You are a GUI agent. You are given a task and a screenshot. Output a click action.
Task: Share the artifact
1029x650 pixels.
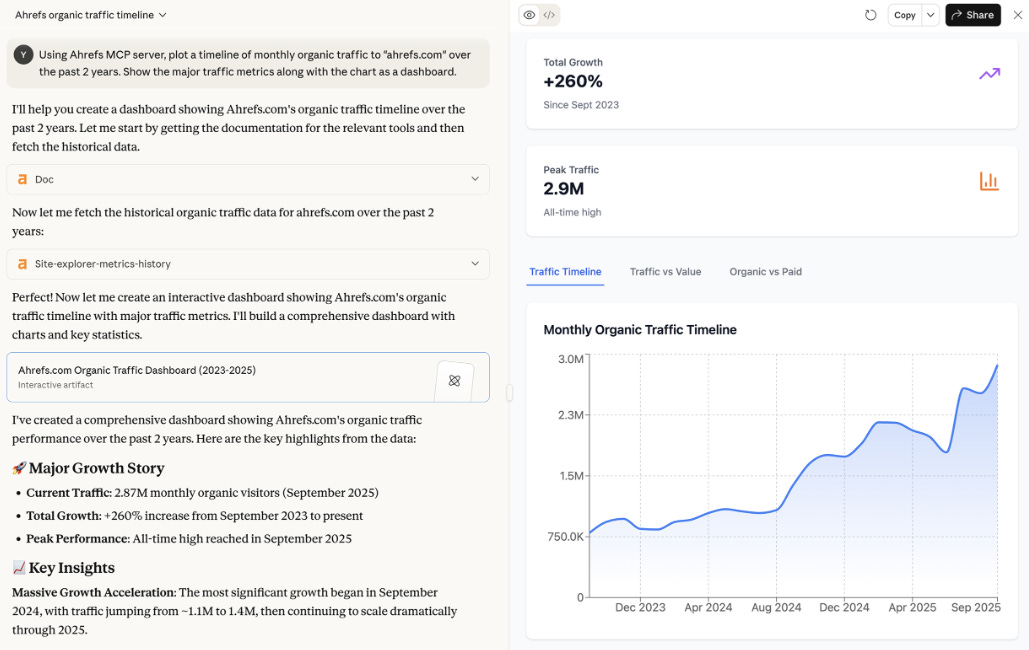click(x=973, y=15)
